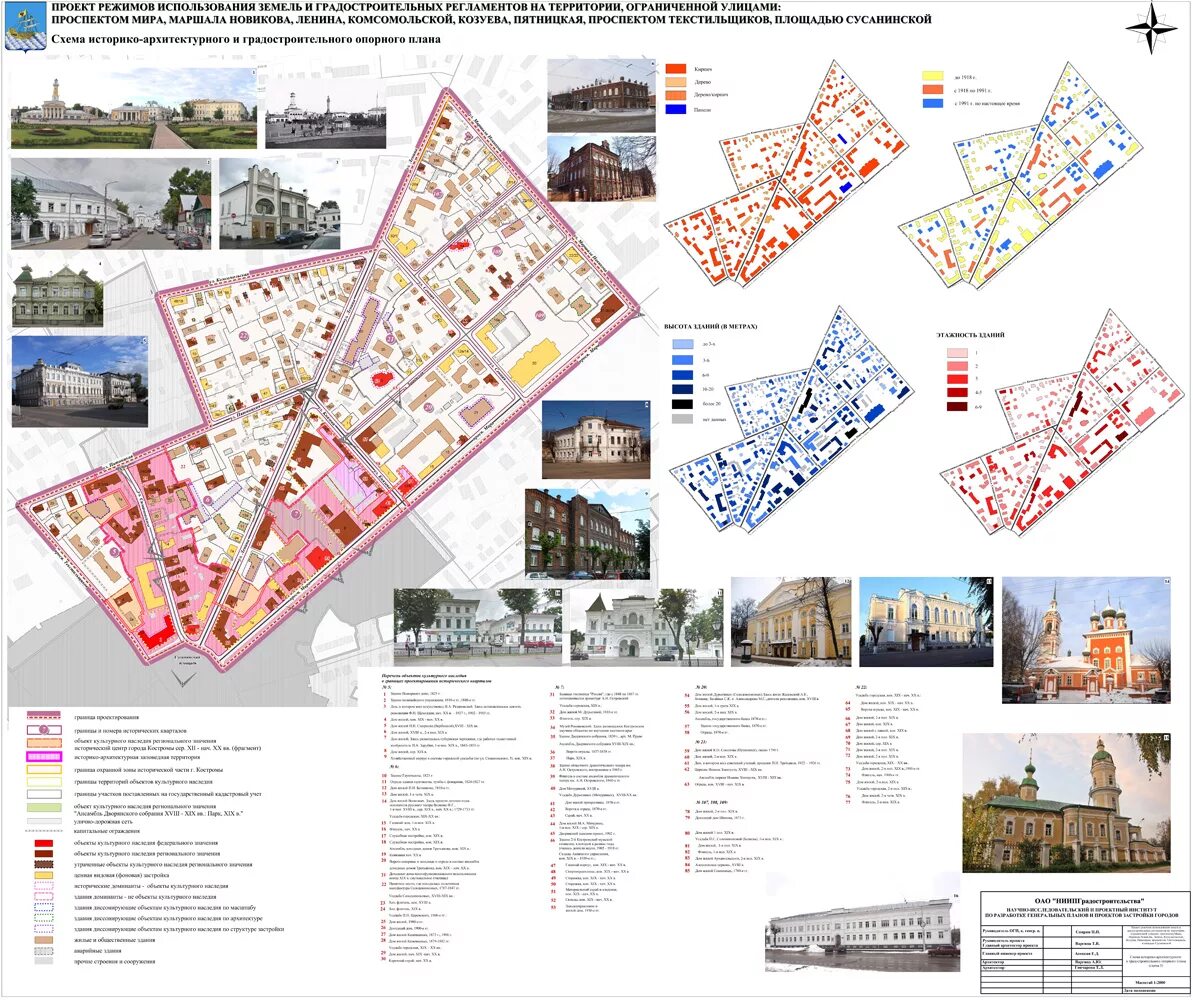Open the green-roofed church with bell tower photo
Image resolution: width=1193 pixels, height=1000 pixels.
click(1067, 803)
